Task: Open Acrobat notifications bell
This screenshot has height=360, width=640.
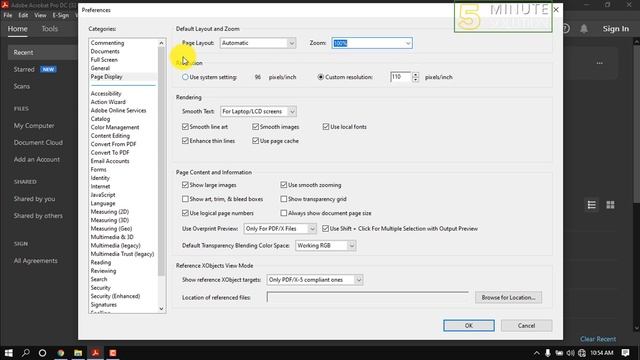Action: pos(584,29)
